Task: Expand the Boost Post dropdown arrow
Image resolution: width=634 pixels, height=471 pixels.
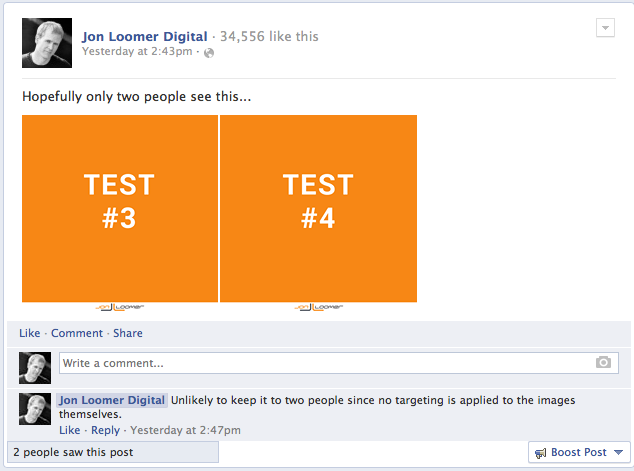Action: (618, 453)
